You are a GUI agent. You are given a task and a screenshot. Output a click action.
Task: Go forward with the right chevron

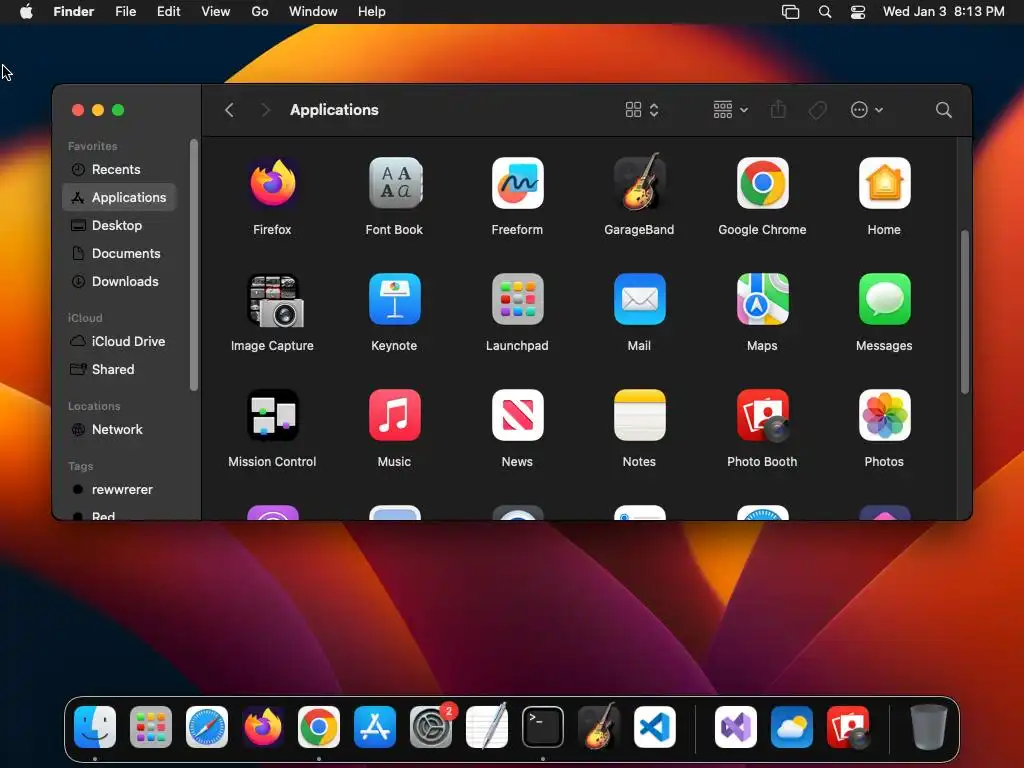tap(265, 110)
